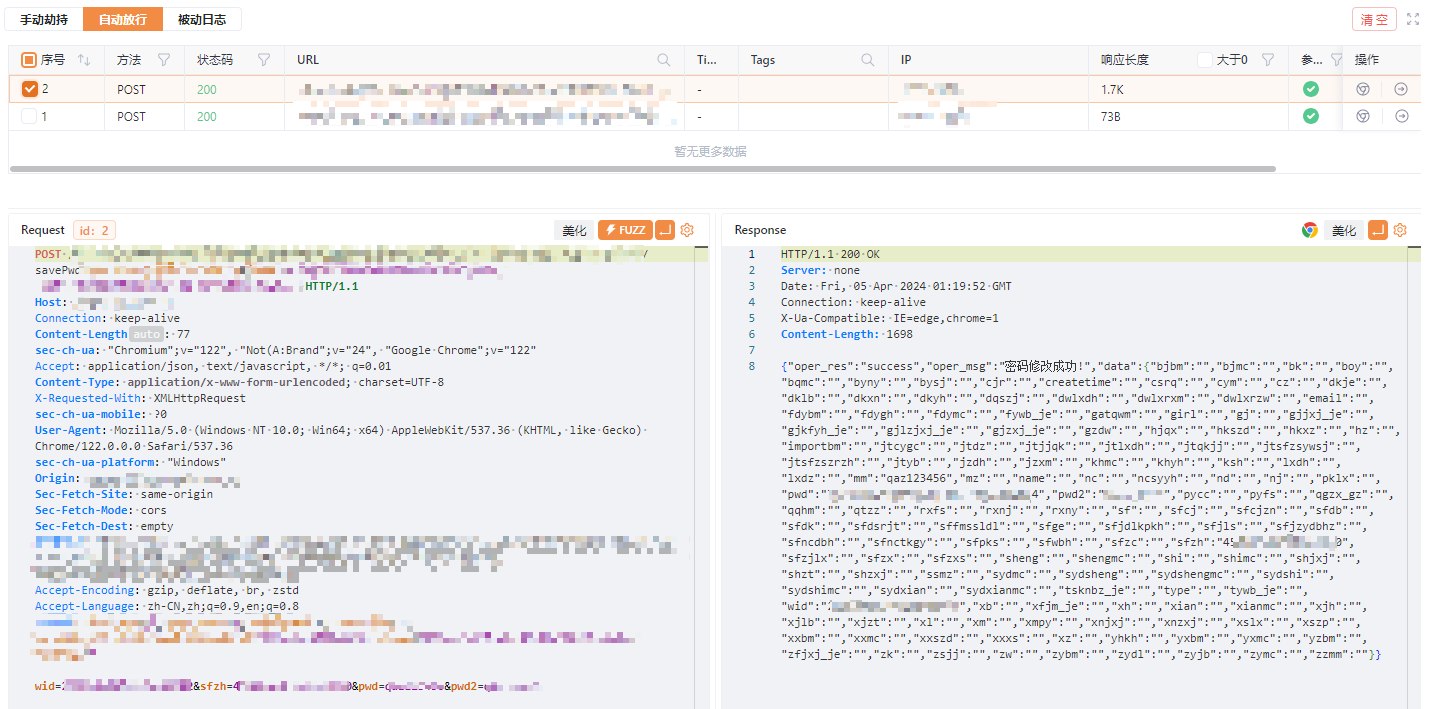Screen dimensions: 1437x709
Task: Open Response editor settings gear
Action: 1400,230
